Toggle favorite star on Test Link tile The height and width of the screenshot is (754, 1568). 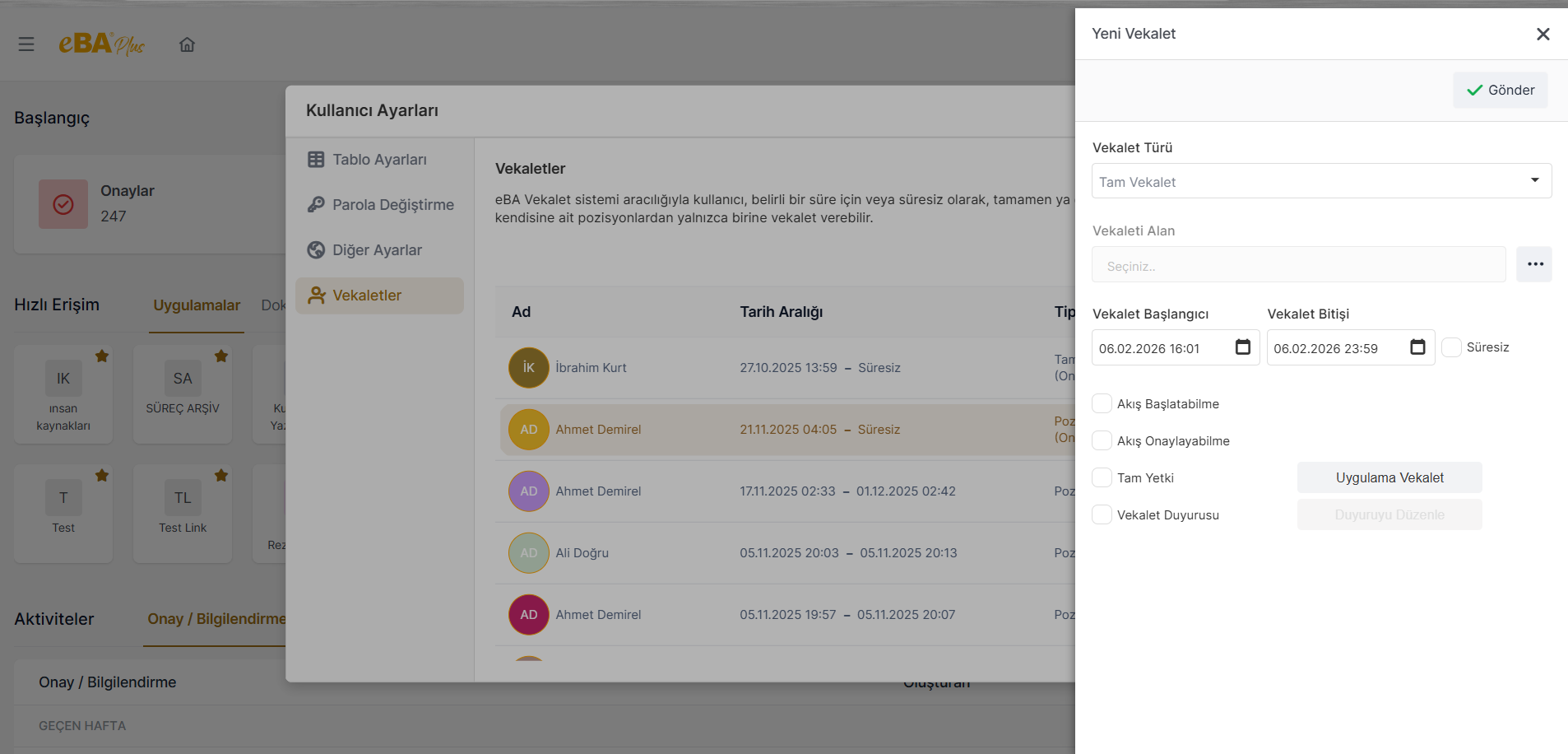[x=221, y=475]
